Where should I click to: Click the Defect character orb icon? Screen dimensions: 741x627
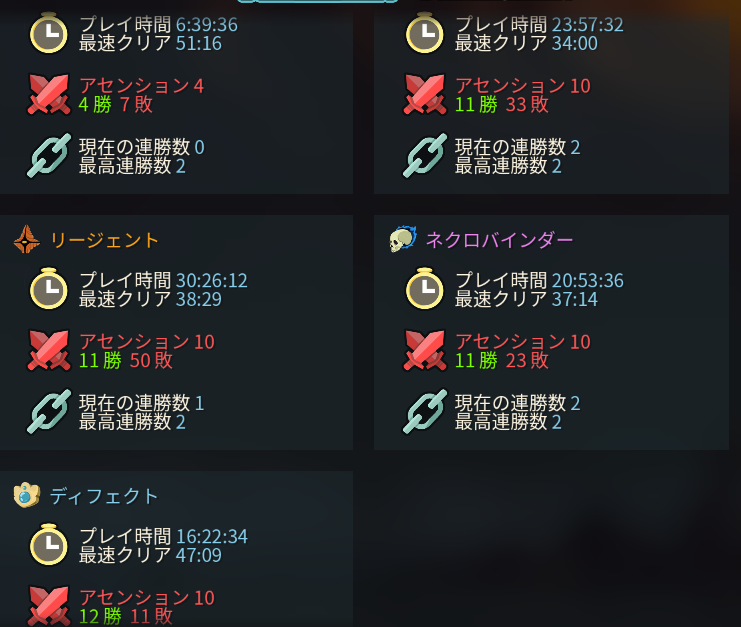point(26,495)
